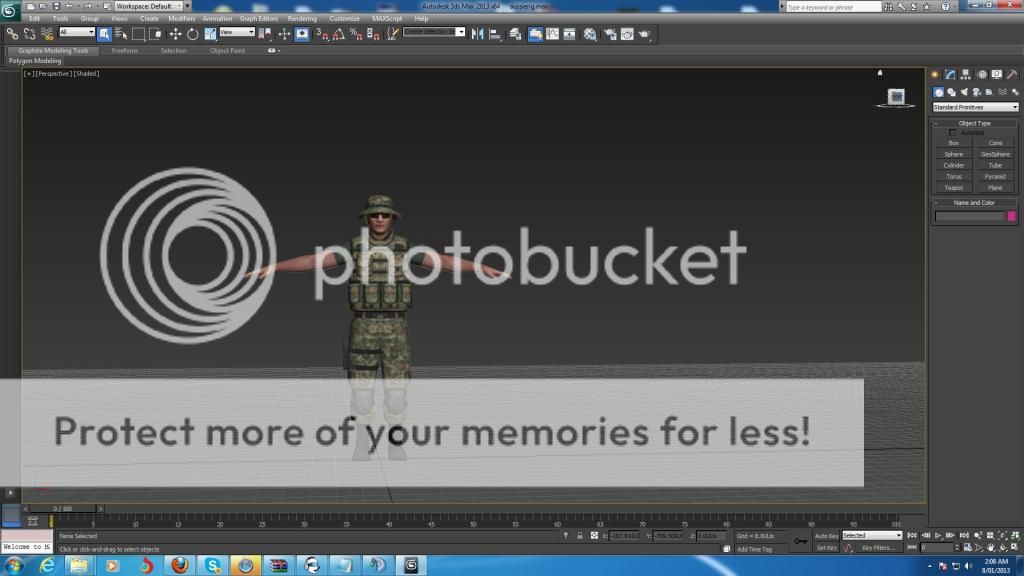Open the Animation menu

tap(217, 19)
